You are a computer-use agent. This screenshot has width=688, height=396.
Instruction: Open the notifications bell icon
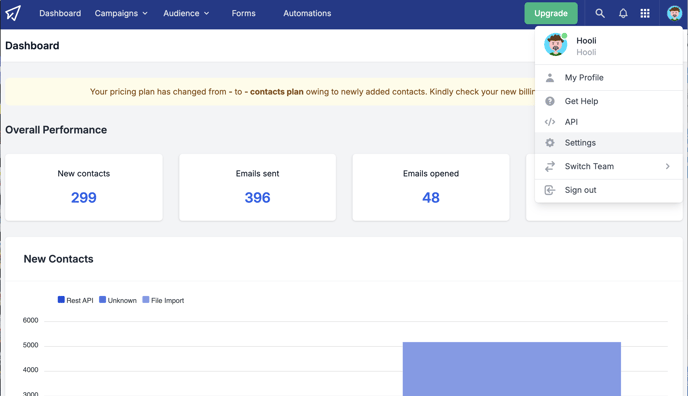pyautogui.click(x=623, y=14)
